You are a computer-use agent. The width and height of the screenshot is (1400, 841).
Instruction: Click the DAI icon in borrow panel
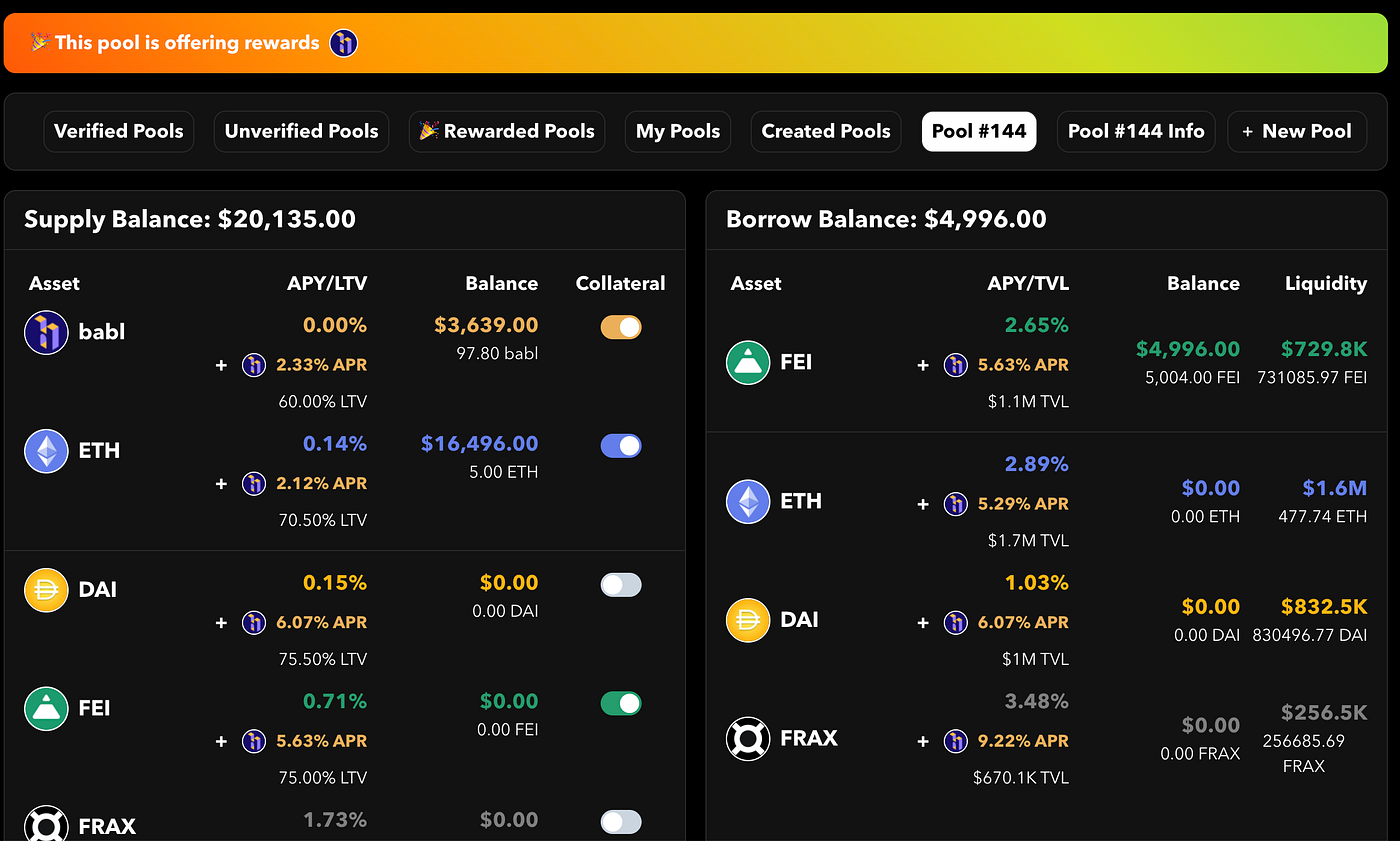coord(748,620)
